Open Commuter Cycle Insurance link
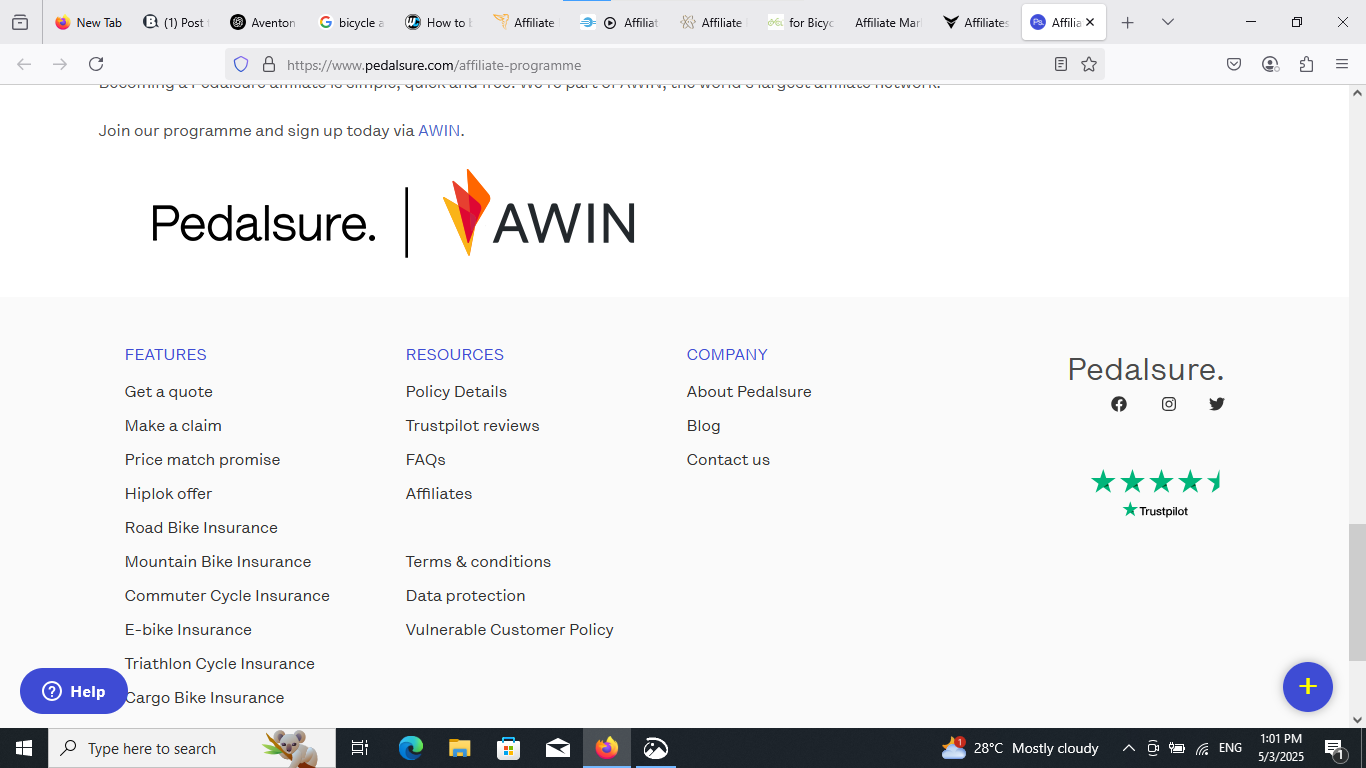 click(x=227, y=596)
